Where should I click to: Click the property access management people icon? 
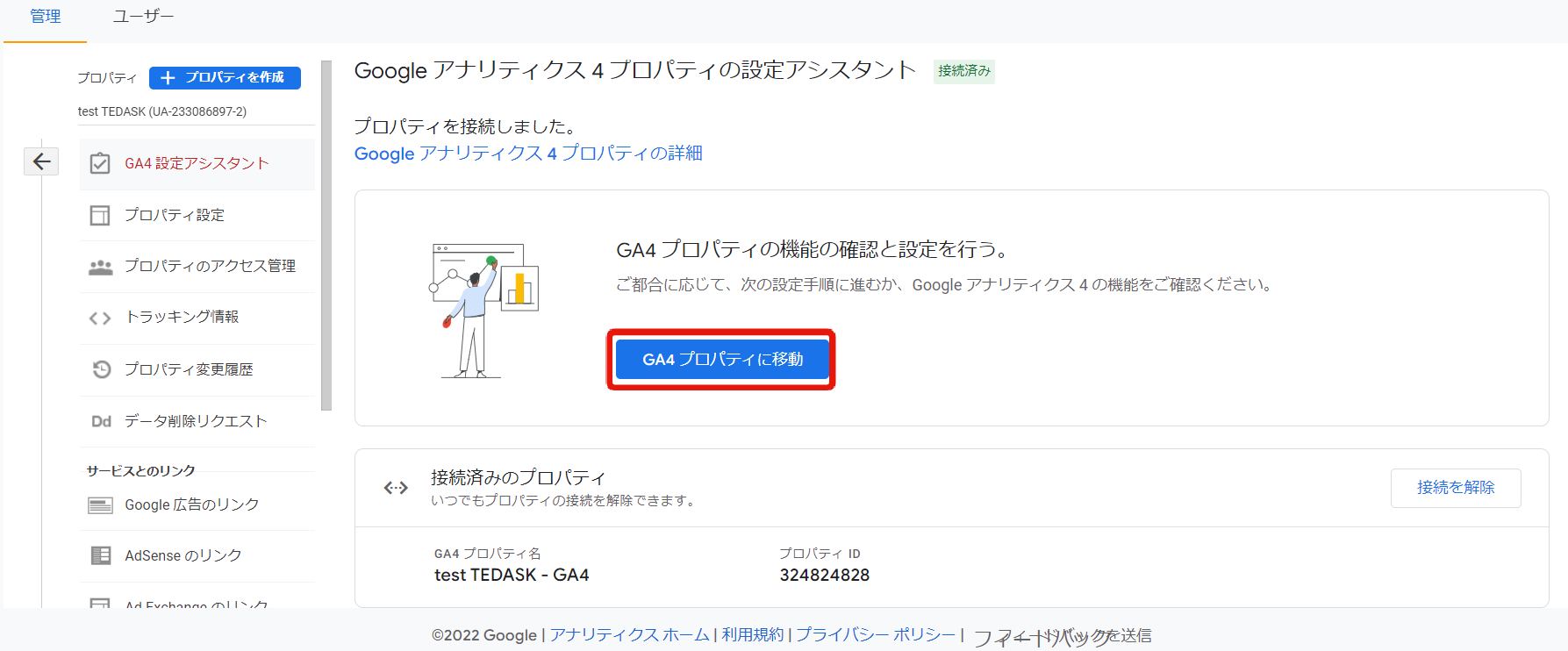(100, 267)
